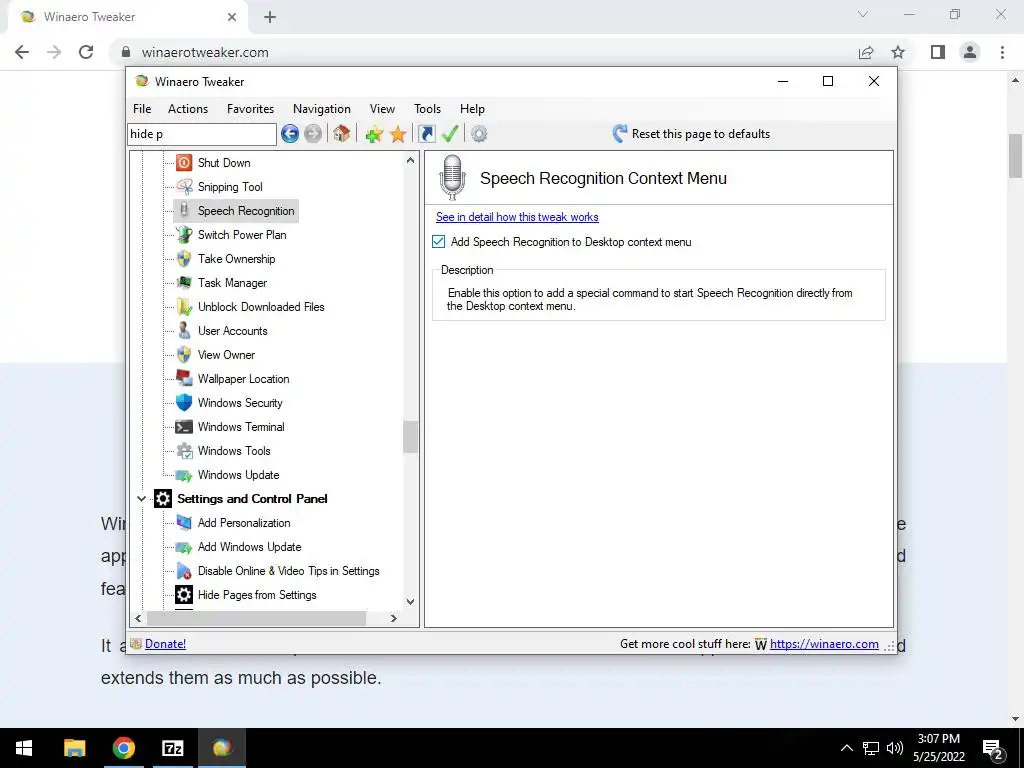Collapse the Settings and Control Panel section

pos(141,499)
